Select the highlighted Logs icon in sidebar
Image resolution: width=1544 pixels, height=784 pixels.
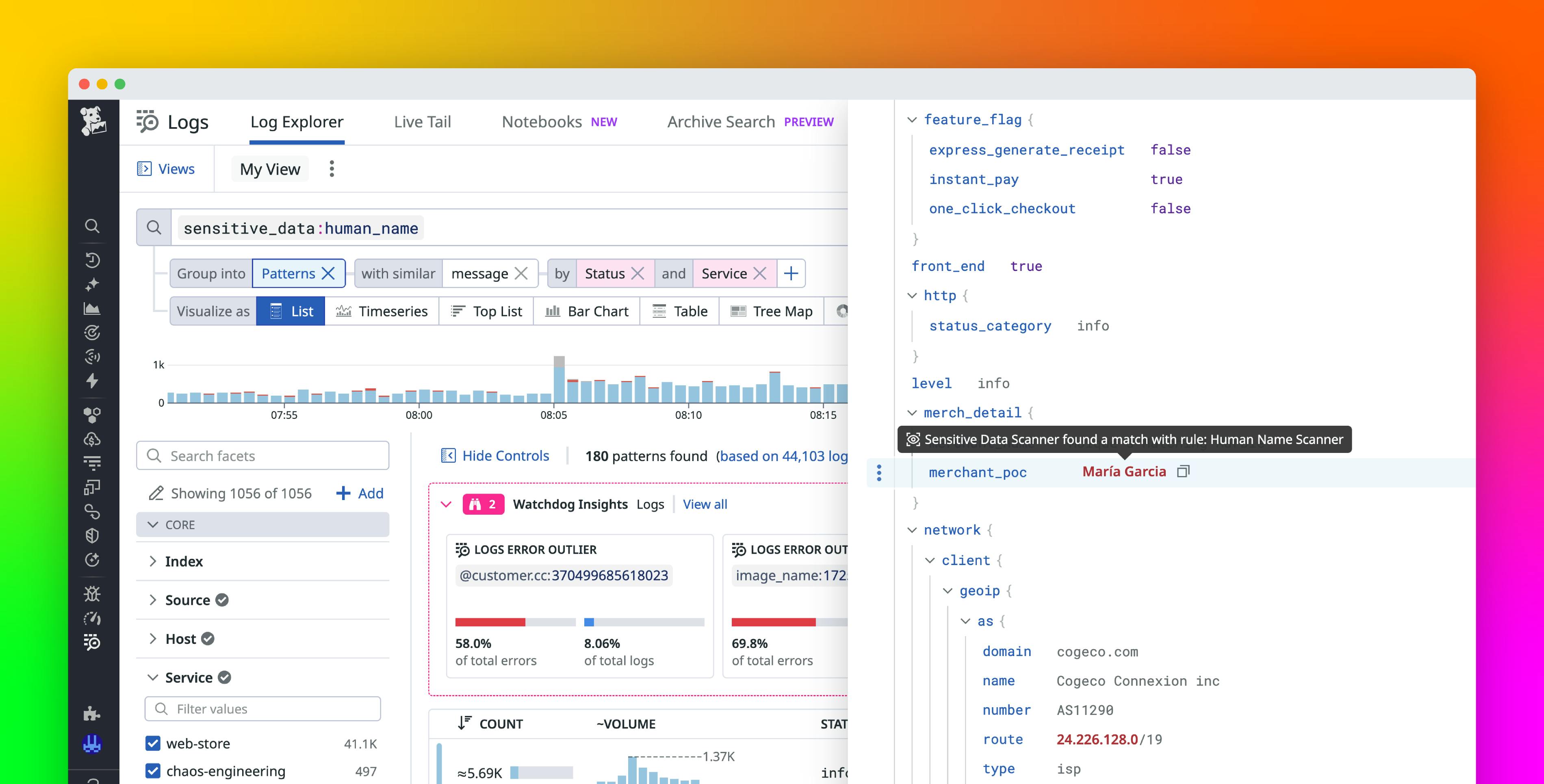click(x=92, y=643)
